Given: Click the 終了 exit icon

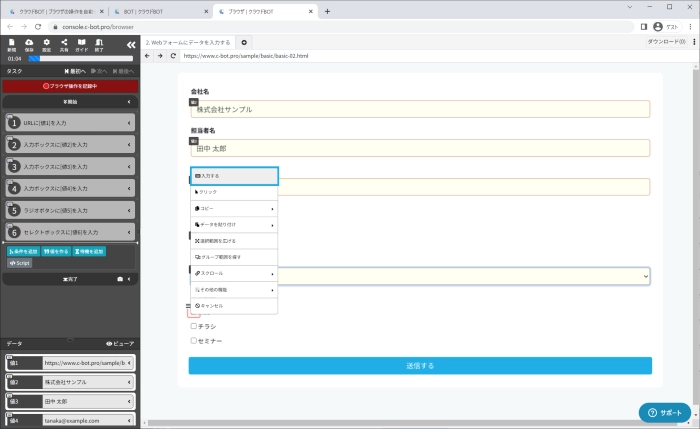Looking at the screenshot, I should point(99,44).
